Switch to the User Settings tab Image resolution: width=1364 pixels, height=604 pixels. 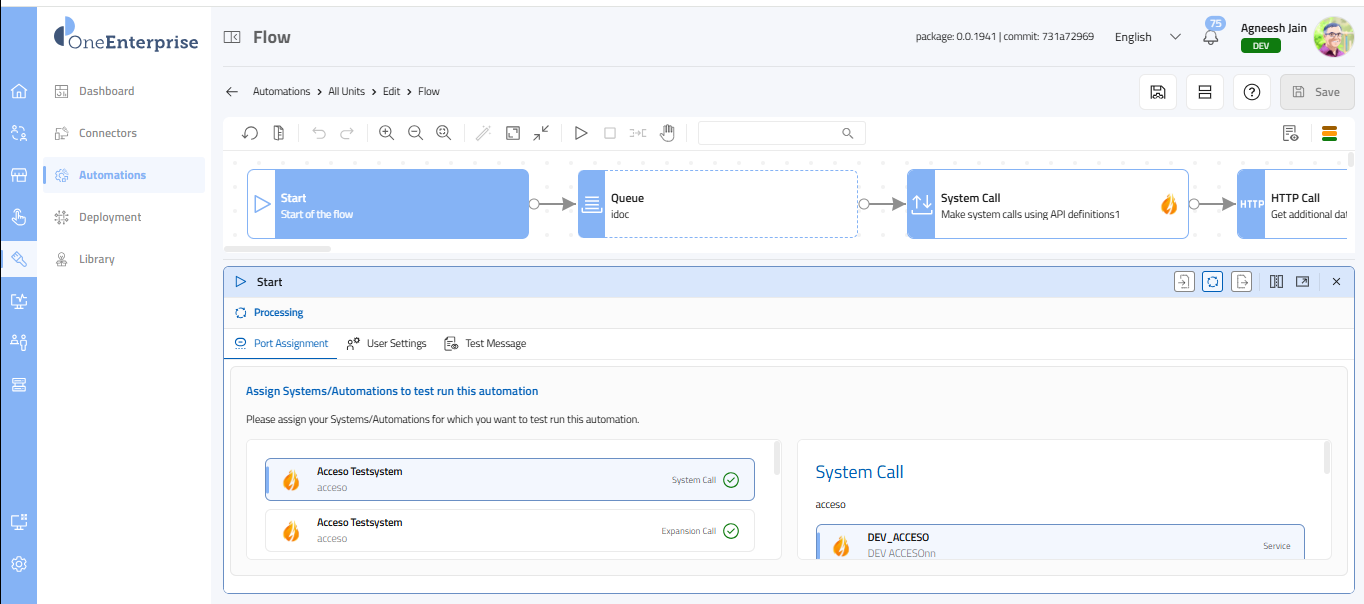386,343
